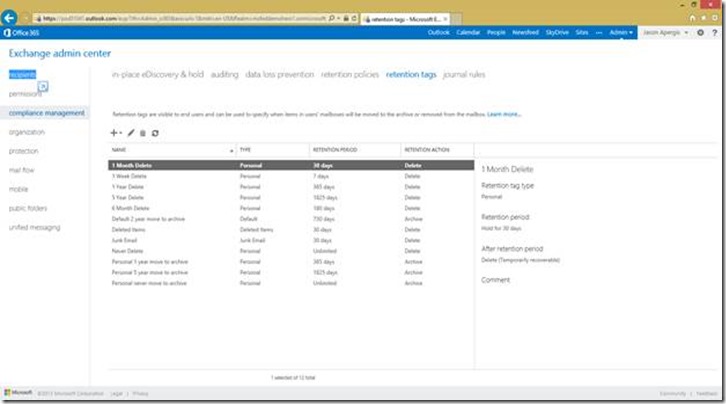Refresh the retention tags list

point(155,133)
